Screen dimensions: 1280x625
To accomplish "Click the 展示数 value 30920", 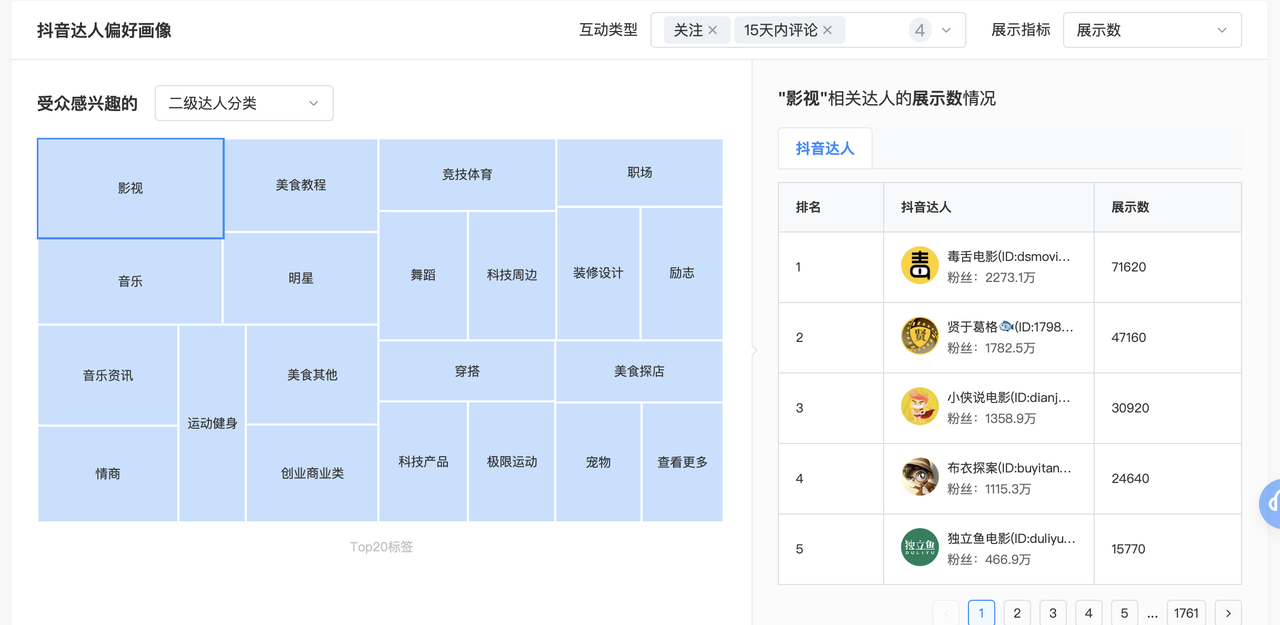I will [x=1130, y=408].
